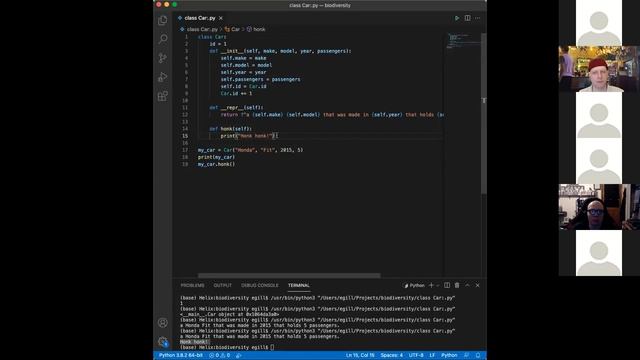
Task: Close the bottom panel
Action: tap(478, 285)
